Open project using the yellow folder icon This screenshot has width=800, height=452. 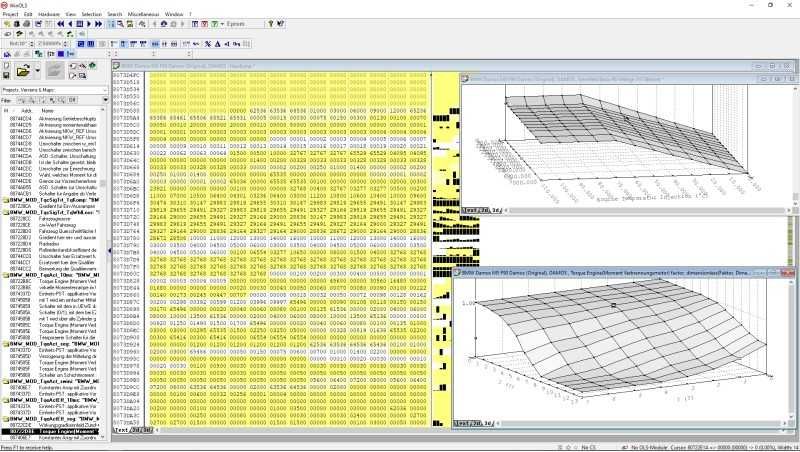pos(22,71)
